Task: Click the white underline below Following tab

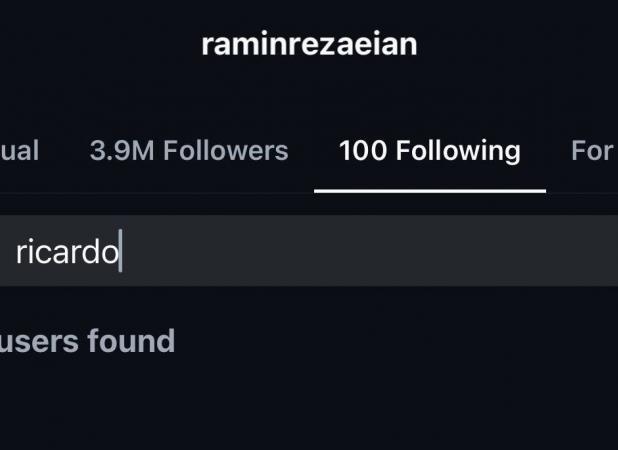Action: point(429,190)
